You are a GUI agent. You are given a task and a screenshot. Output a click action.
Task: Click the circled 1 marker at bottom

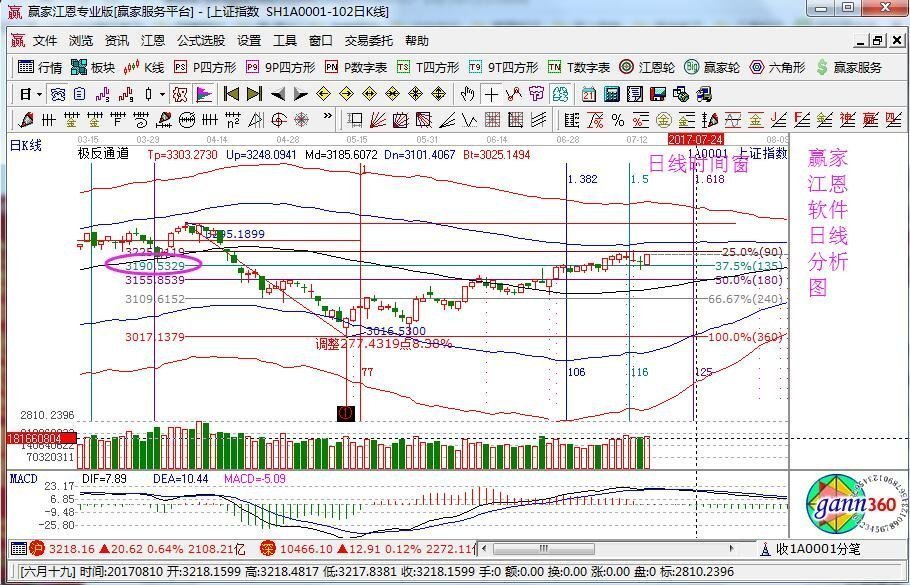point(346,413)
